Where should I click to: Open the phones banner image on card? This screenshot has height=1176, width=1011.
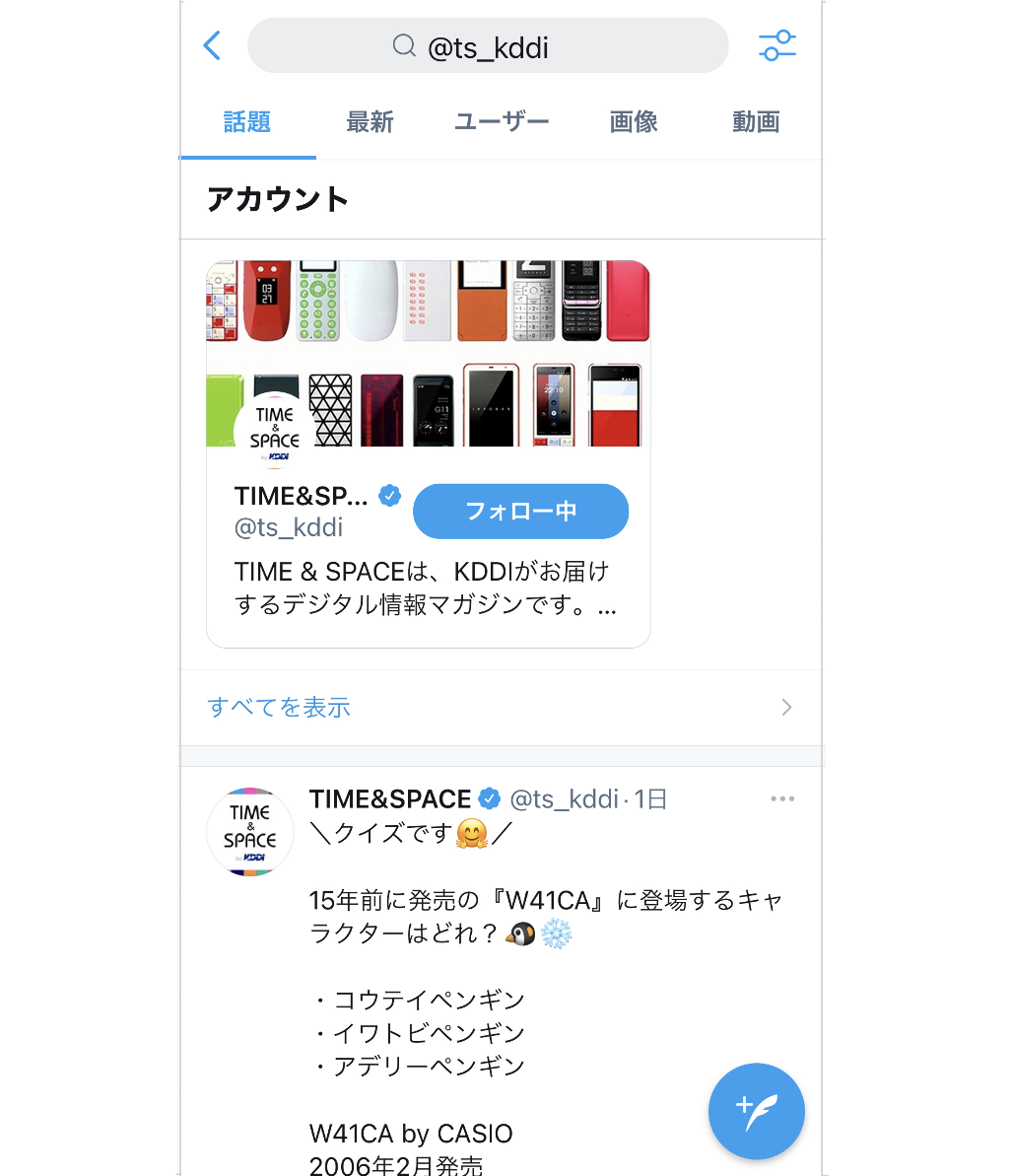pos(428,353)
